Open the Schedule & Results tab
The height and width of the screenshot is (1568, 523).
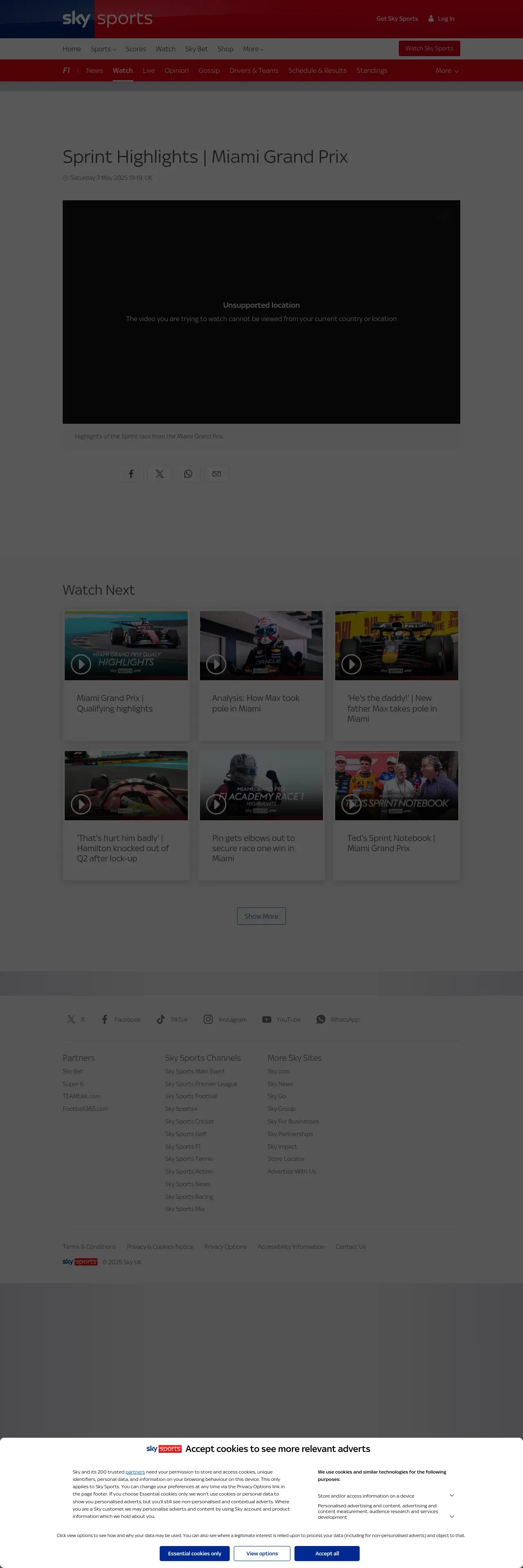(x=317, y=70)
